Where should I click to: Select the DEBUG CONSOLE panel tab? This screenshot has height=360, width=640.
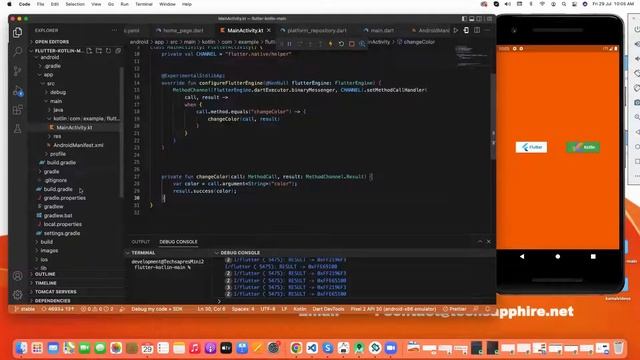coord(178,242)
